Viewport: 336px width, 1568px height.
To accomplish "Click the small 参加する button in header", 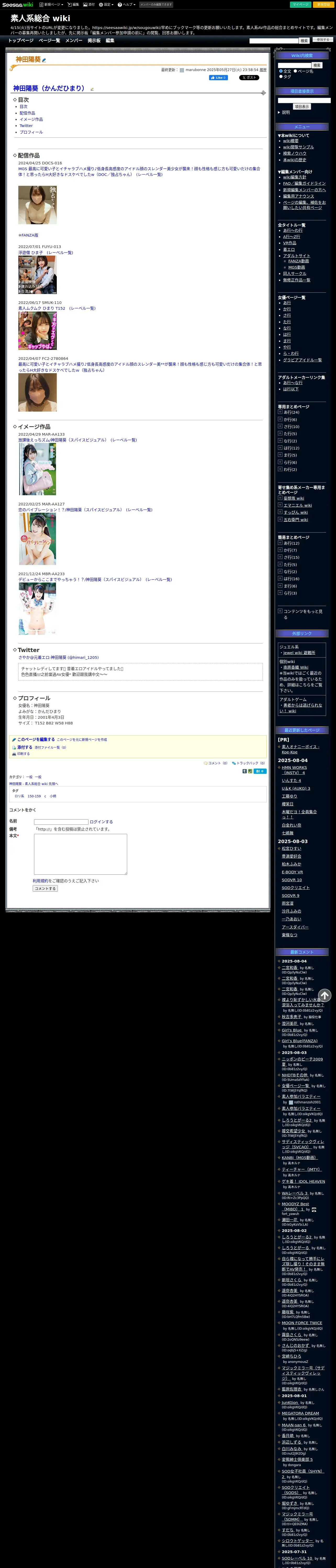I will (323, 39).
